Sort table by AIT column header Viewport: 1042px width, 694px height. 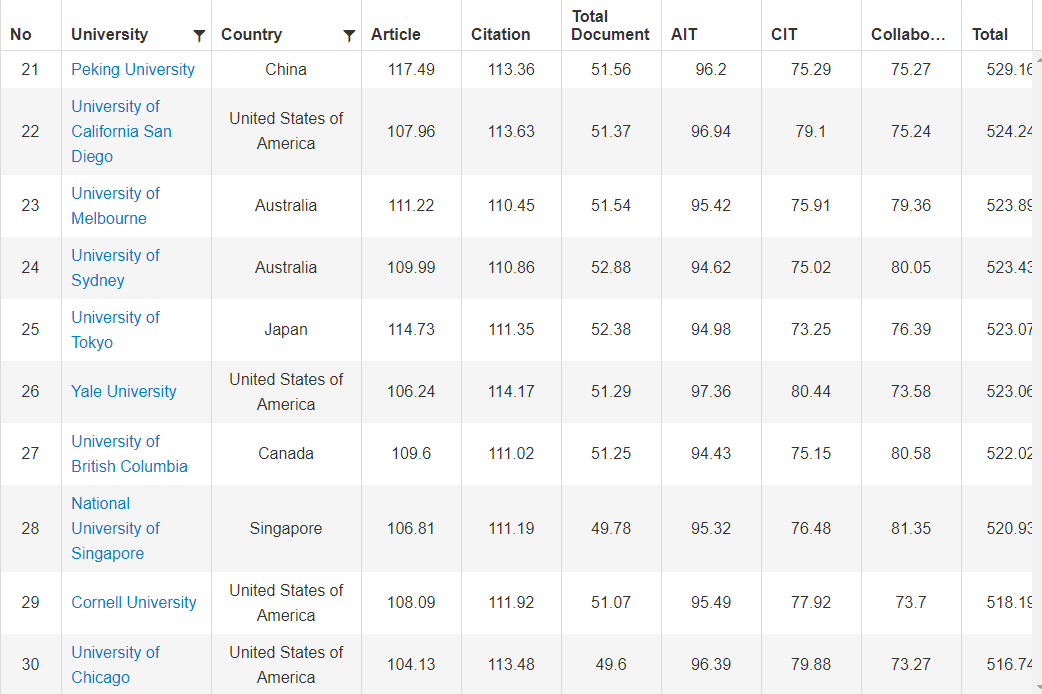(685, 35)
